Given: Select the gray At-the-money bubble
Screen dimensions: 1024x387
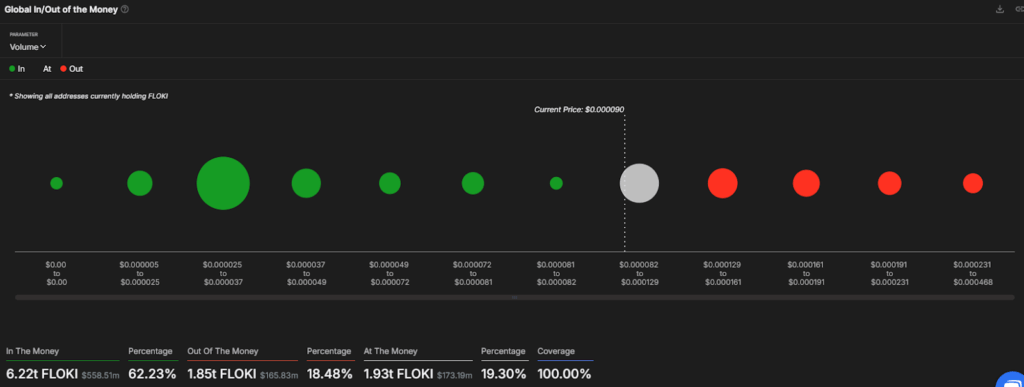Looking at the screenshot, I should (639, 183).
